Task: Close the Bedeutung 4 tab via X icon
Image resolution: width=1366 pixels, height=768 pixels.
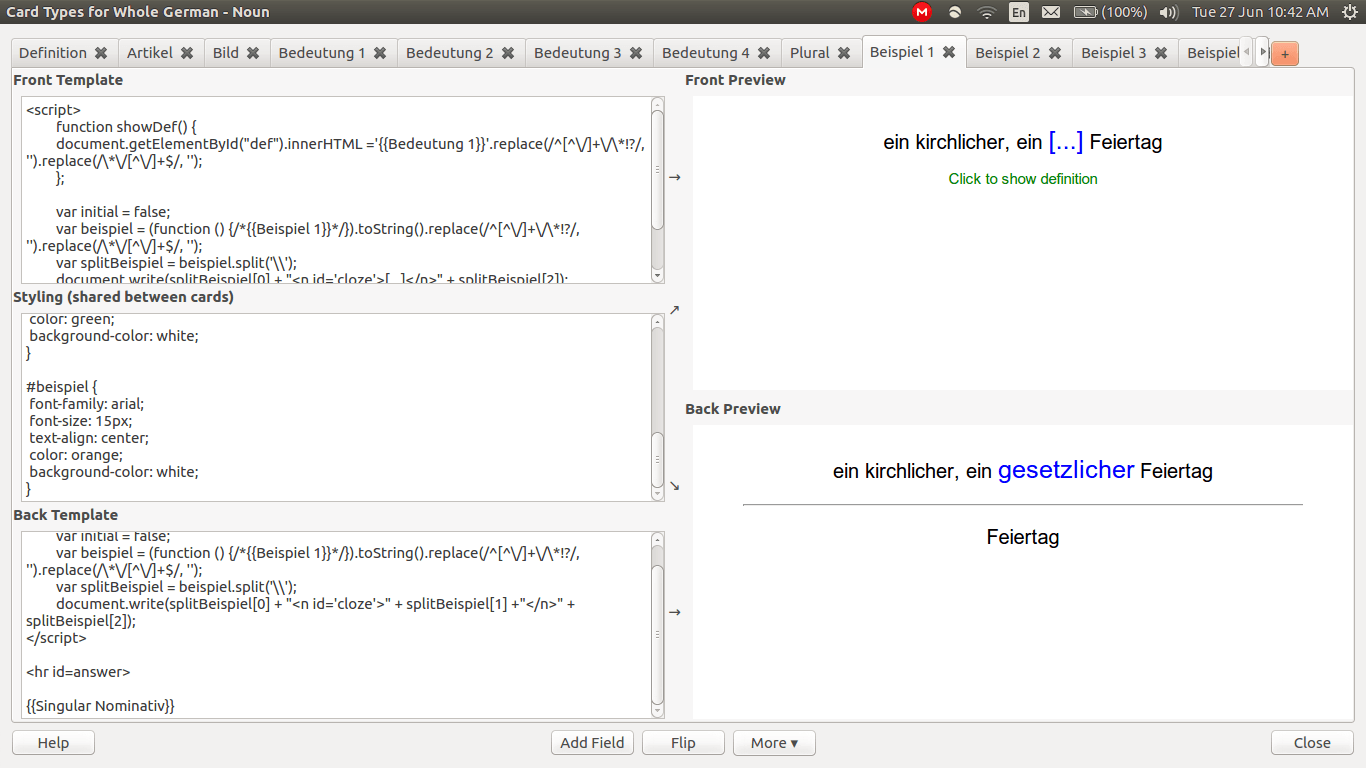Action: [764, 53]
